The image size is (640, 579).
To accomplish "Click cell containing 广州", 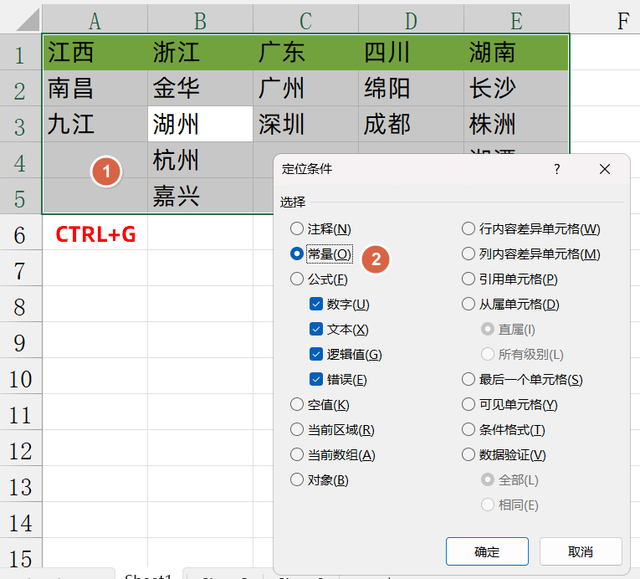I will [306, 88].
